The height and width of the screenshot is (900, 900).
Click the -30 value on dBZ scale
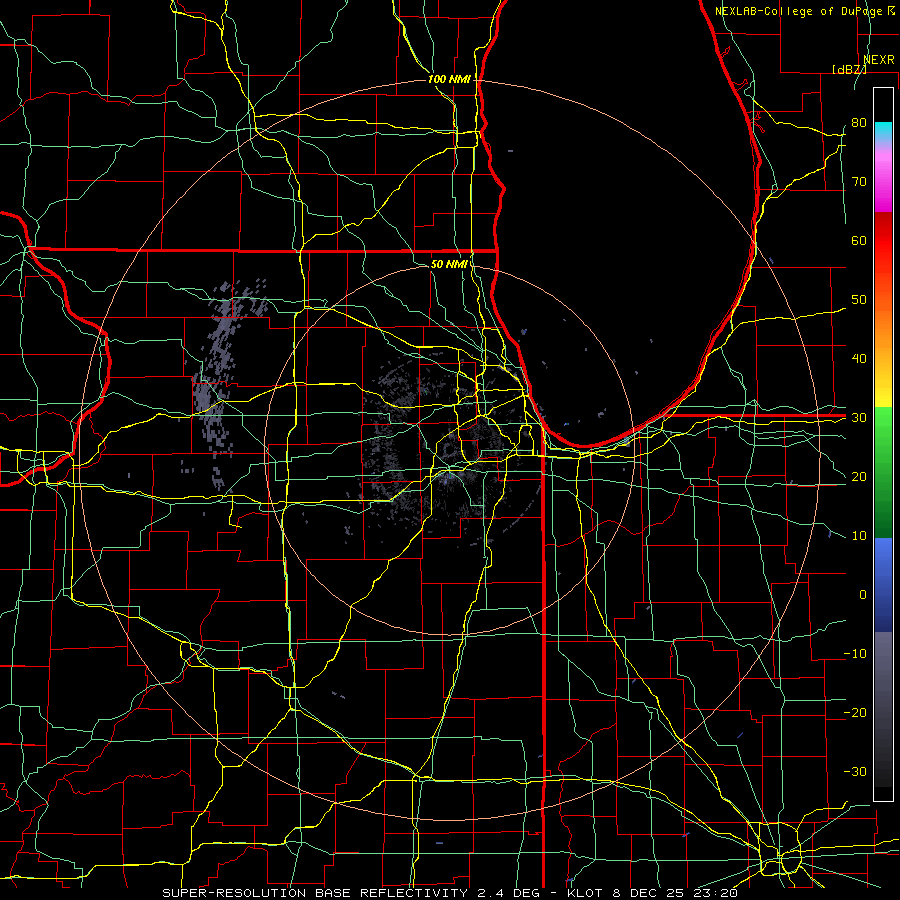(855, 771)
